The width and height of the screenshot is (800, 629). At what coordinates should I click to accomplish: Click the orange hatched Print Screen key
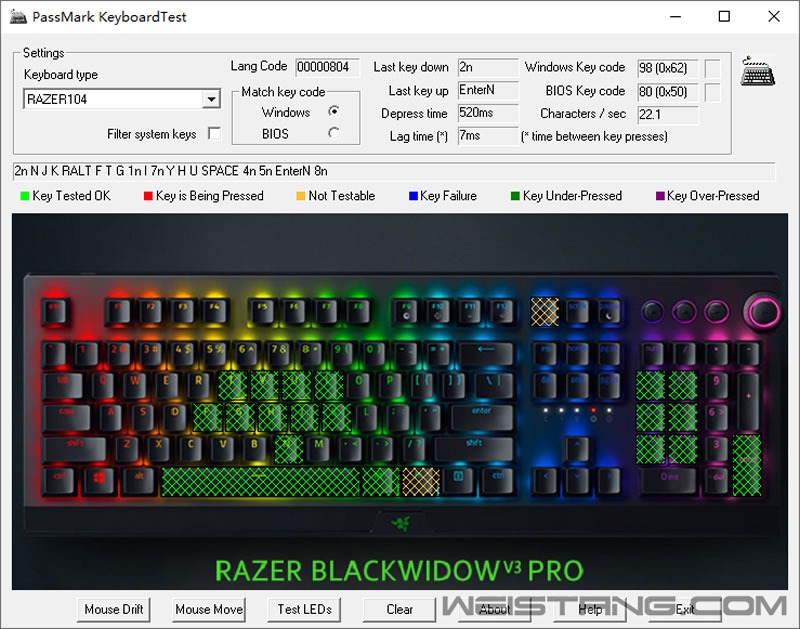[x=545, y=311]
